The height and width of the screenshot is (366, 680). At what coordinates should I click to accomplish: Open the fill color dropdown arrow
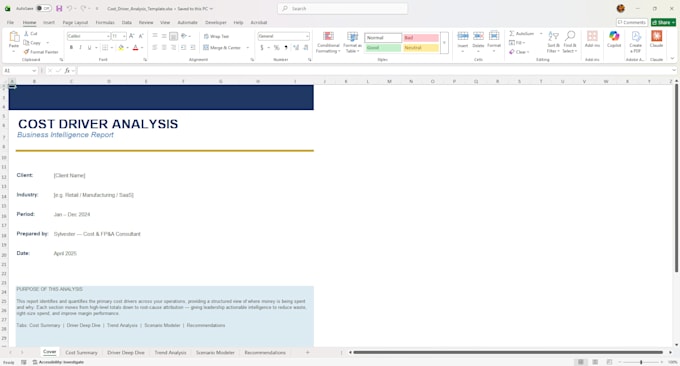pyautogui.click(x=127, y=48)
